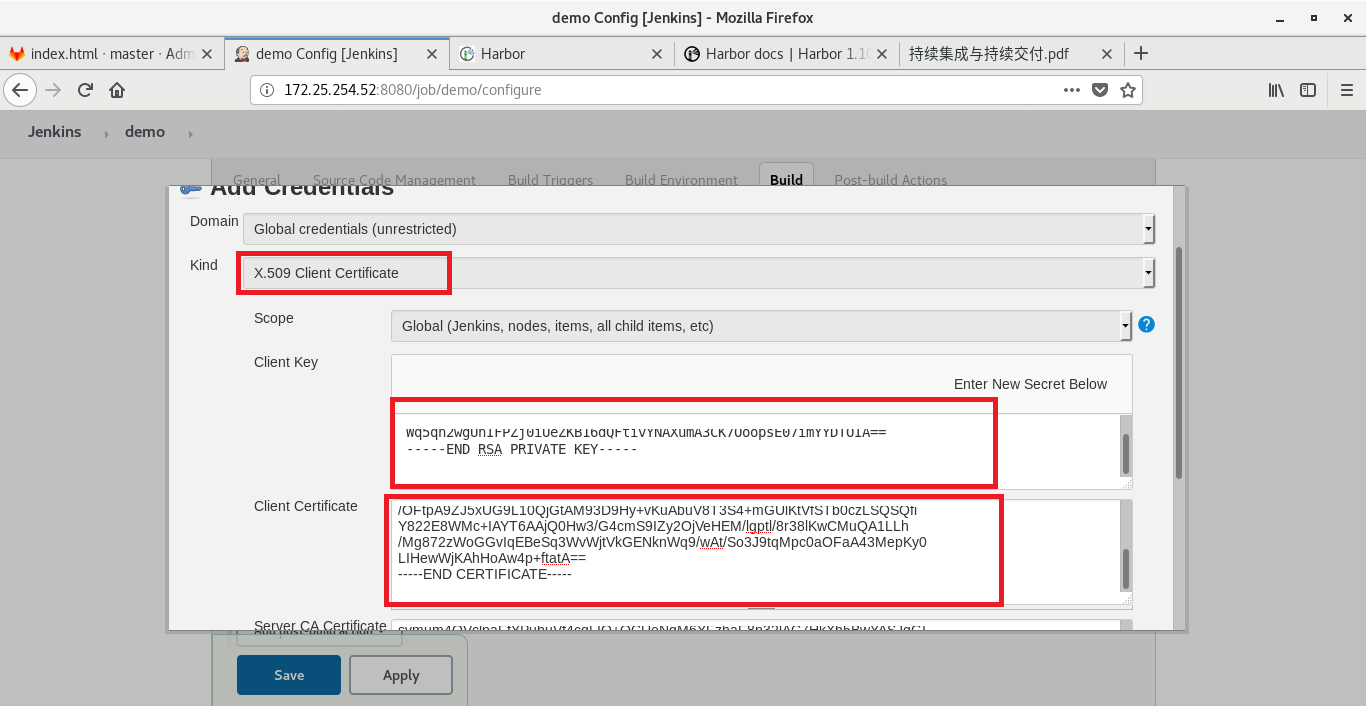Click the Client Certificate textarea scrollbar
This screenshot has width=1366, height=706.
point(1125,569)
